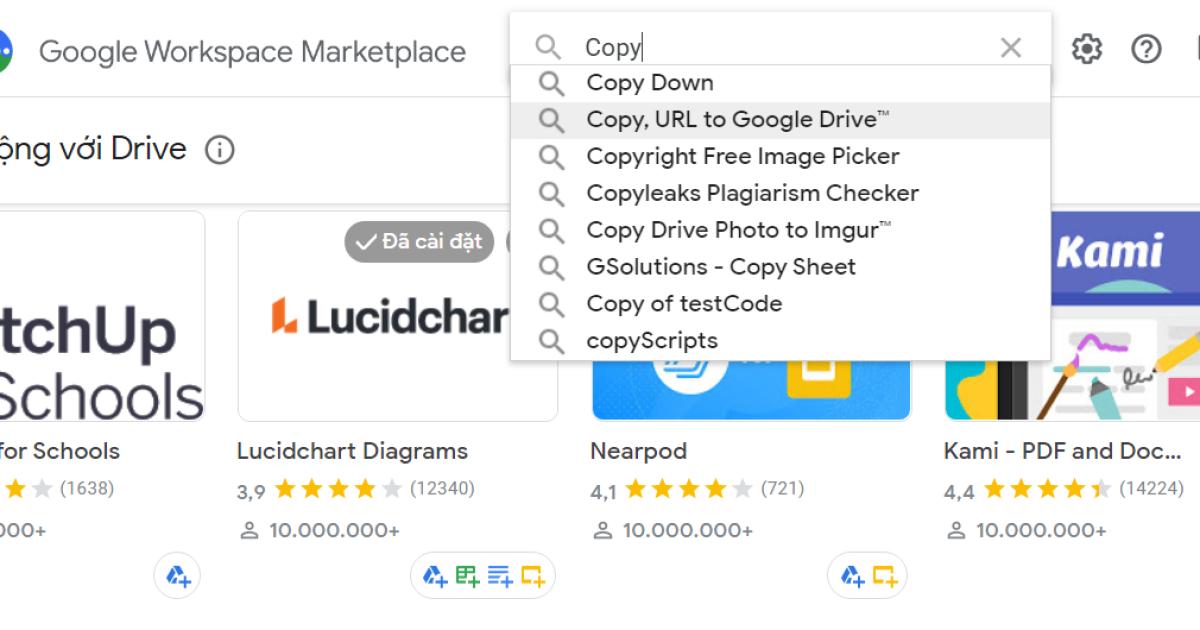Click Lucidchart's Google Sheets add-on icon

pyautogui.click(x=467, y=576)
